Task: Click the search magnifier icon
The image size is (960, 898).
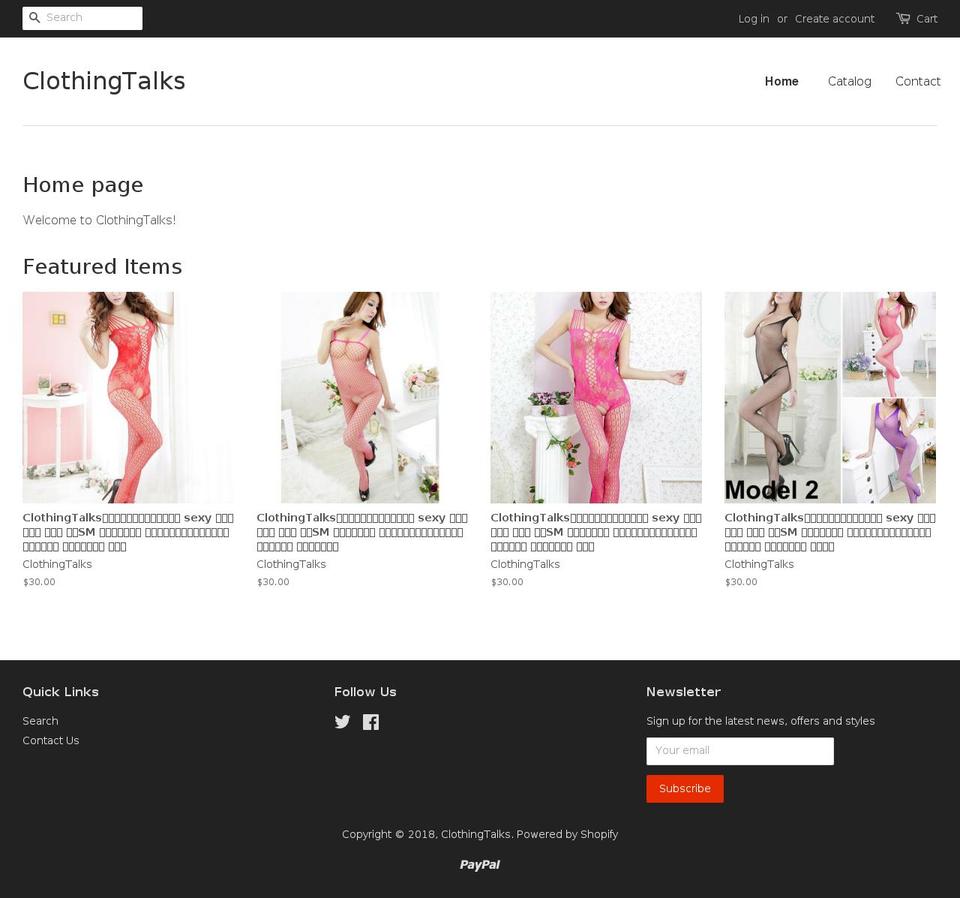Action: (x=35, y=18)
